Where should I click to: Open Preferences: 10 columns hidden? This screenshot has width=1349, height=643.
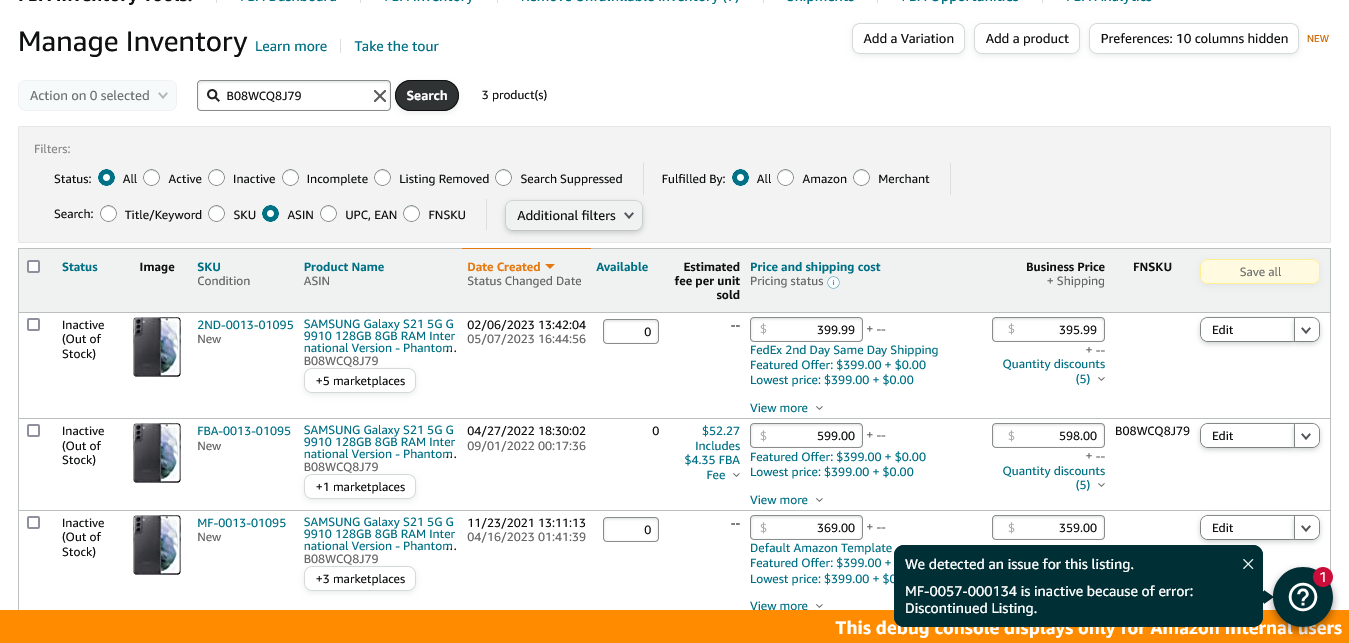pyautogui.click(x=1194, y=39)
